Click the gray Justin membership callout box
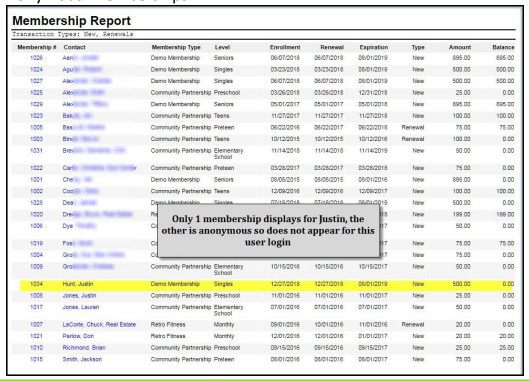The height and width of the screenshot is (381, 529). [x=268, y=230]
